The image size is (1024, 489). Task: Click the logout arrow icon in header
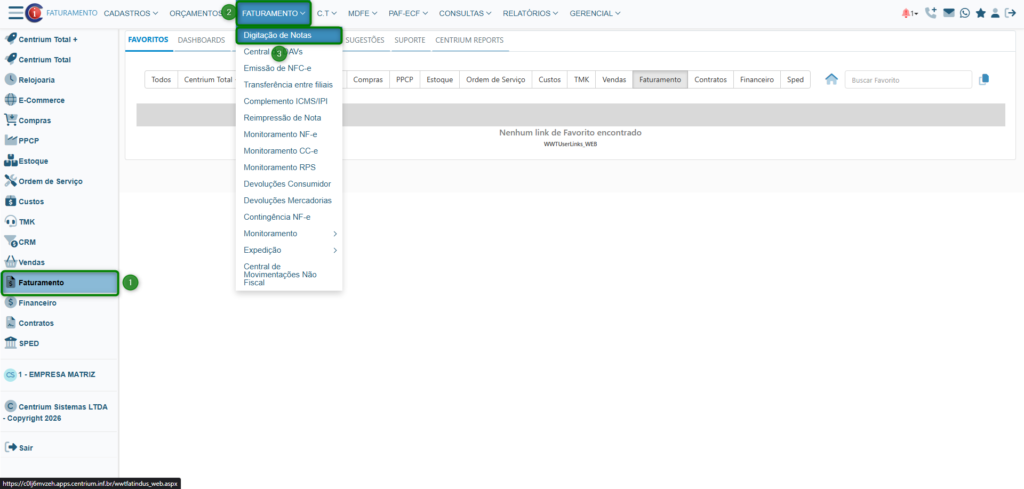[x=1010, y=14]
